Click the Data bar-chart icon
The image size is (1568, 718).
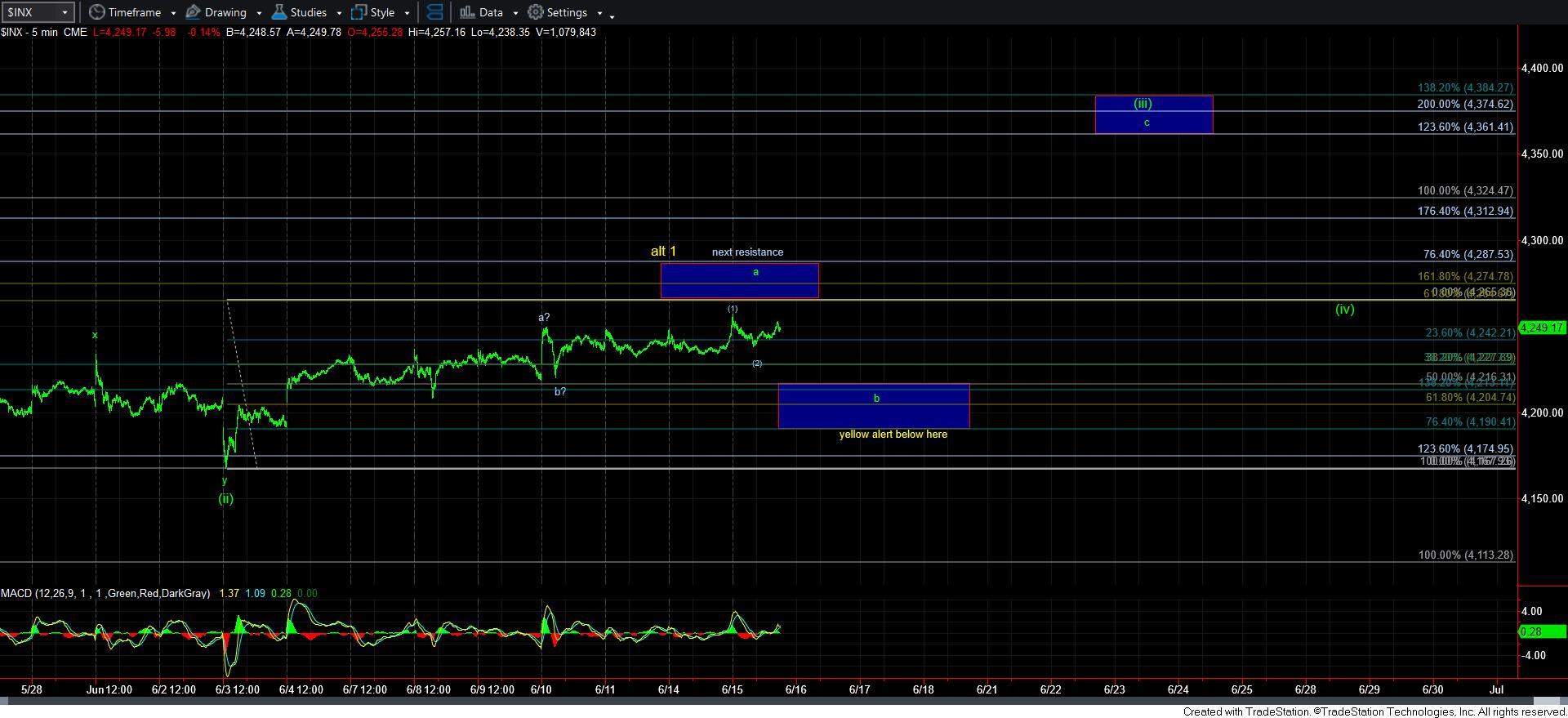(x=467, y=12)
